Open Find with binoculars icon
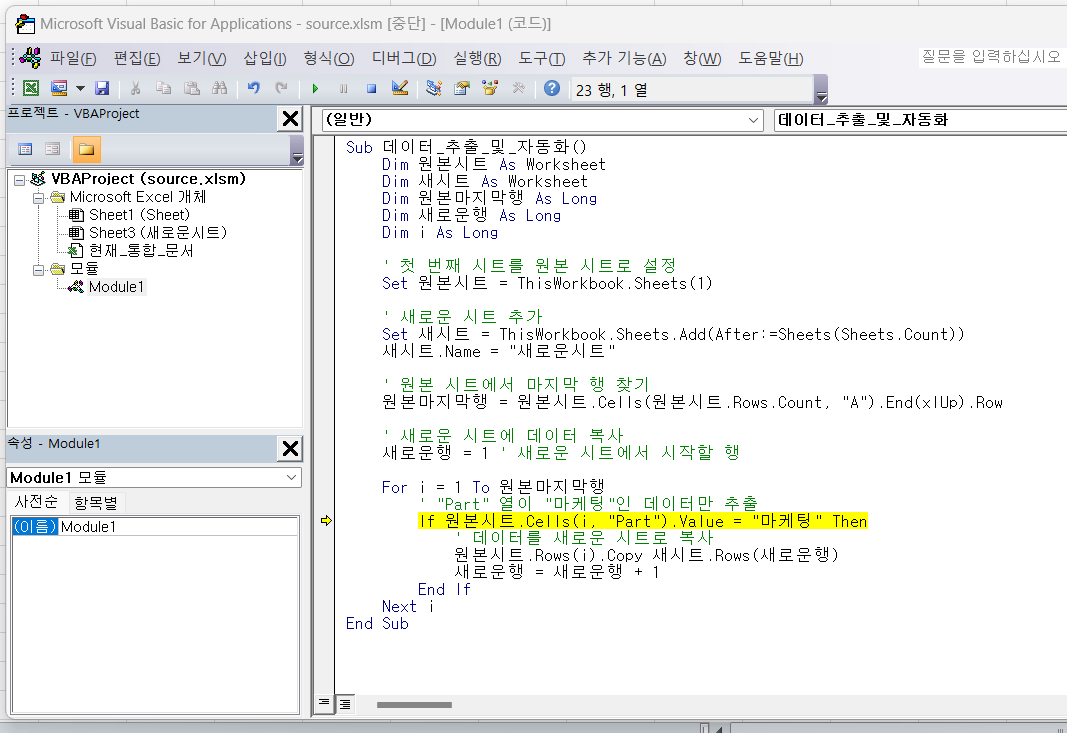Viewport: 1067px width, 733px height. [219, 88]
